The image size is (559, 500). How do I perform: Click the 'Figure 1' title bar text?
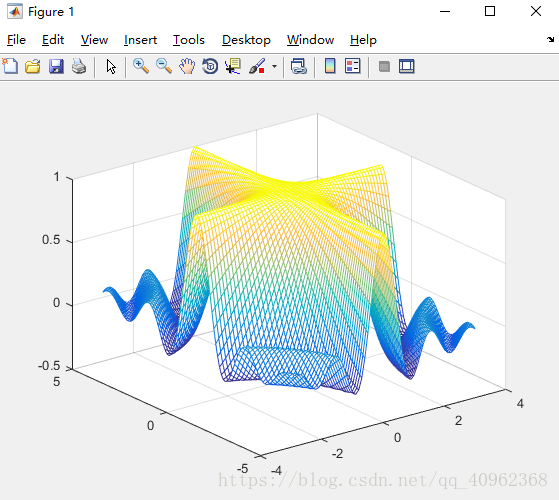(51, 12)
